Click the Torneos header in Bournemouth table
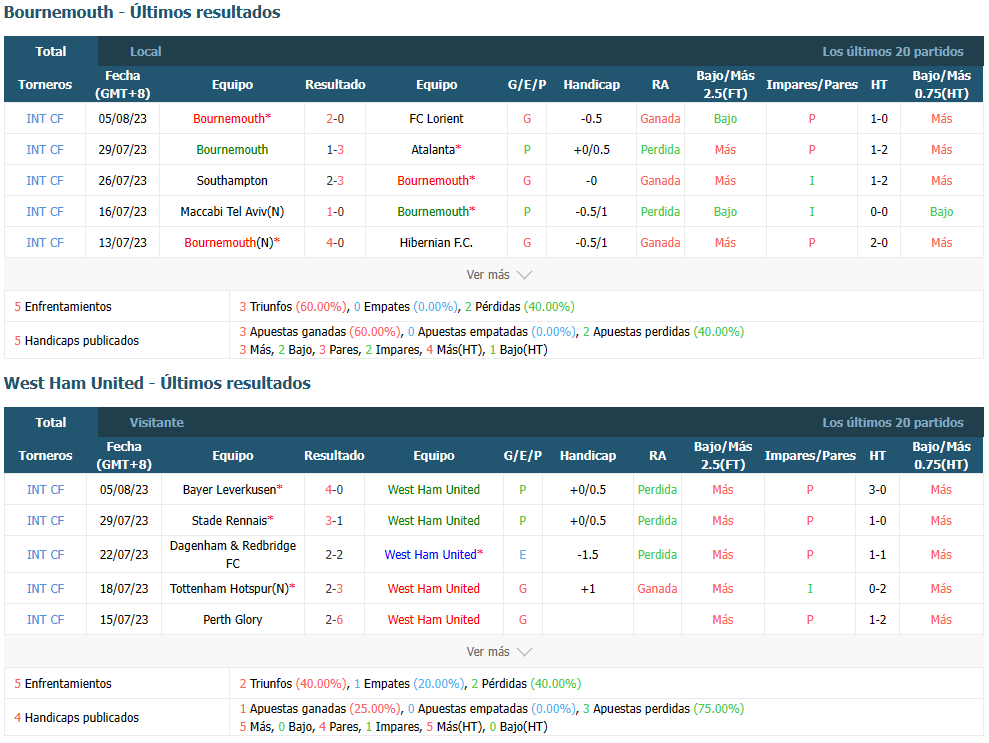The image size is (989, 743). (x=45, y=84)
